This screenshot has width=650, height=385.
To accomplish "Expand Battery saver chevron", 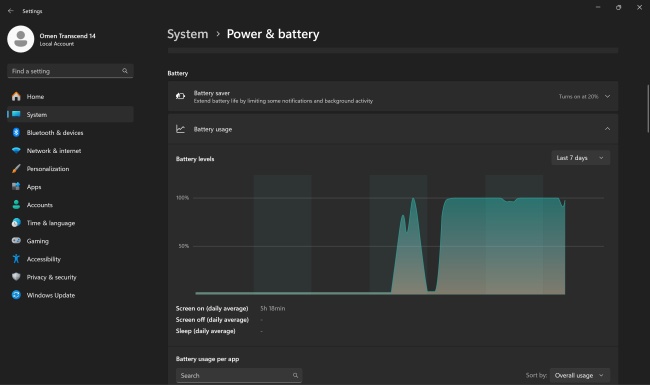I will click(x=607, y=97).
